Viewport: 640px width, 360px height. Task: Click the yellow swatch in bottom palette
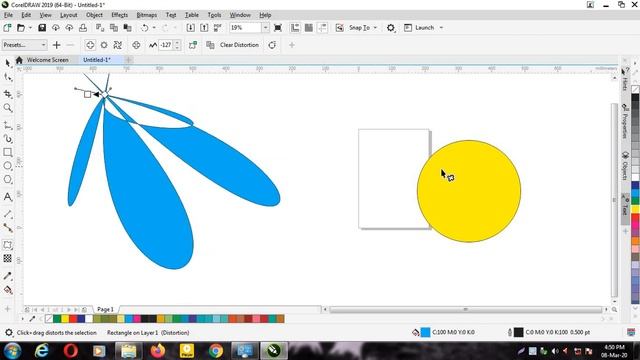point(65,319)
